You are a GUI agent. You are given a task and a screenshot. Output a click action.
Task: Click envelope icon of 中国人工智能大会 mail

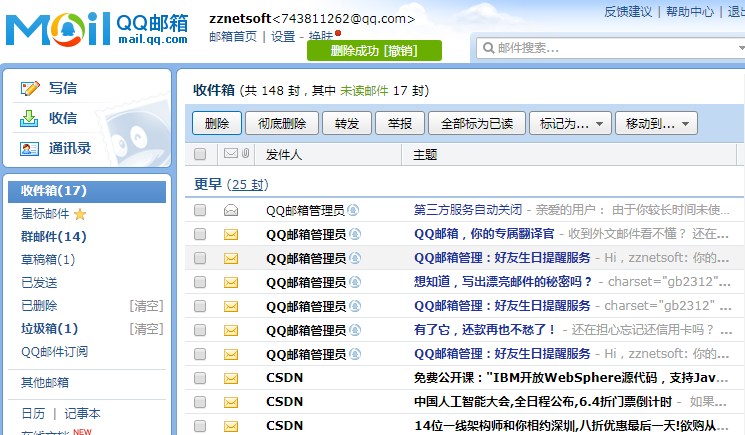pyautogui.click(x=231, y=403)
